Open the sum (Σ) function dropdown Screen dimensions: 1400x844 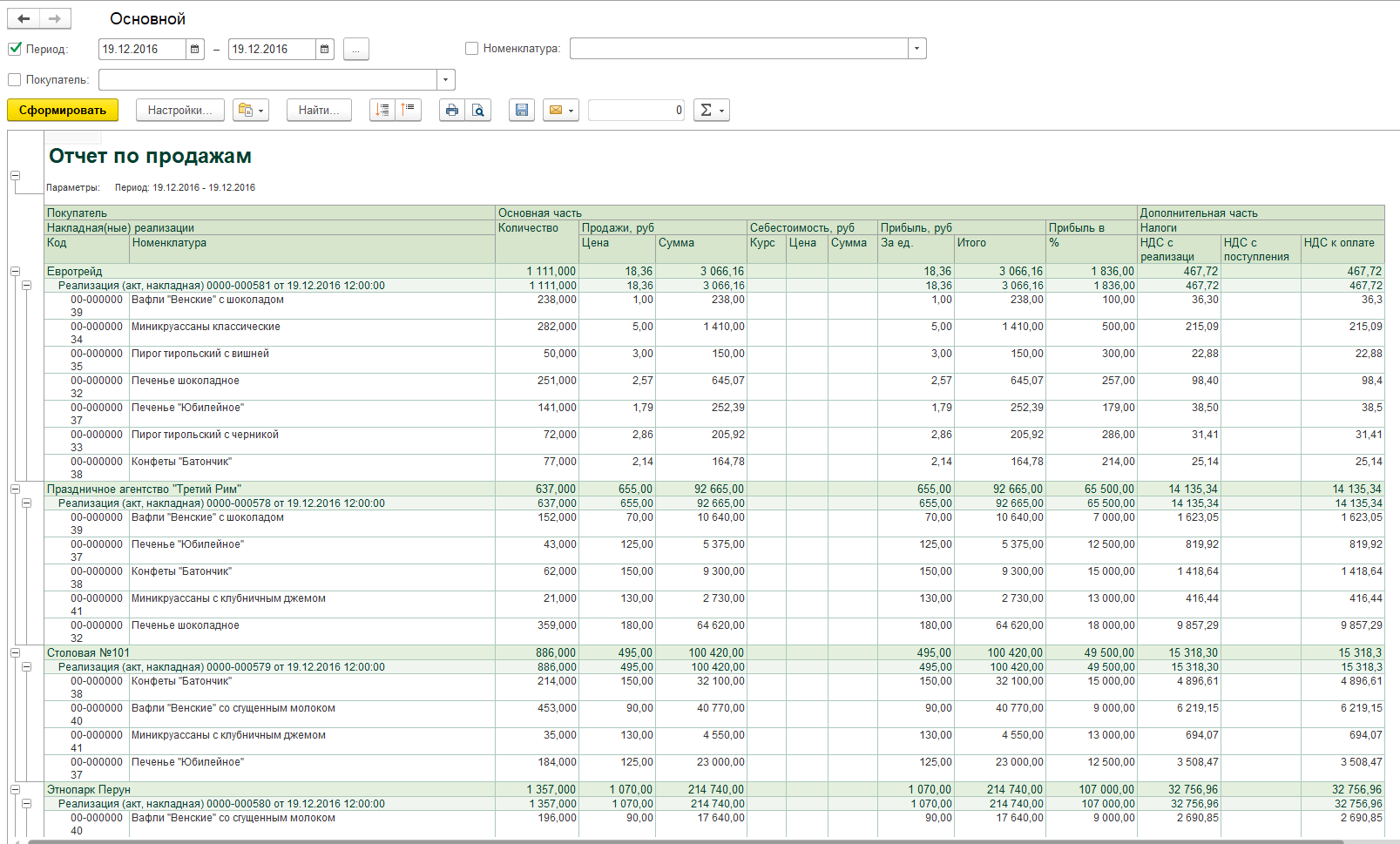(711, 110)
